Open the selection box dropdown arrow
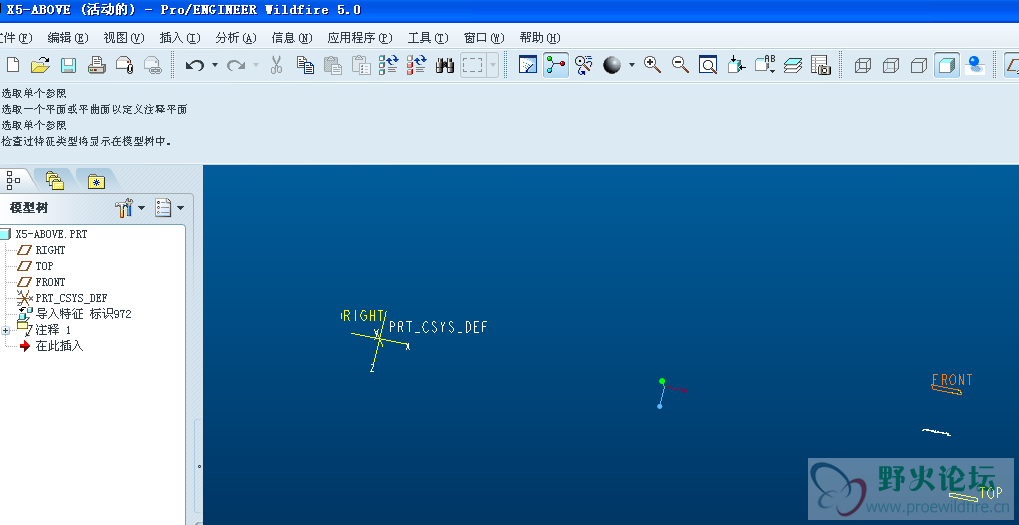 (x=493, y=65)
